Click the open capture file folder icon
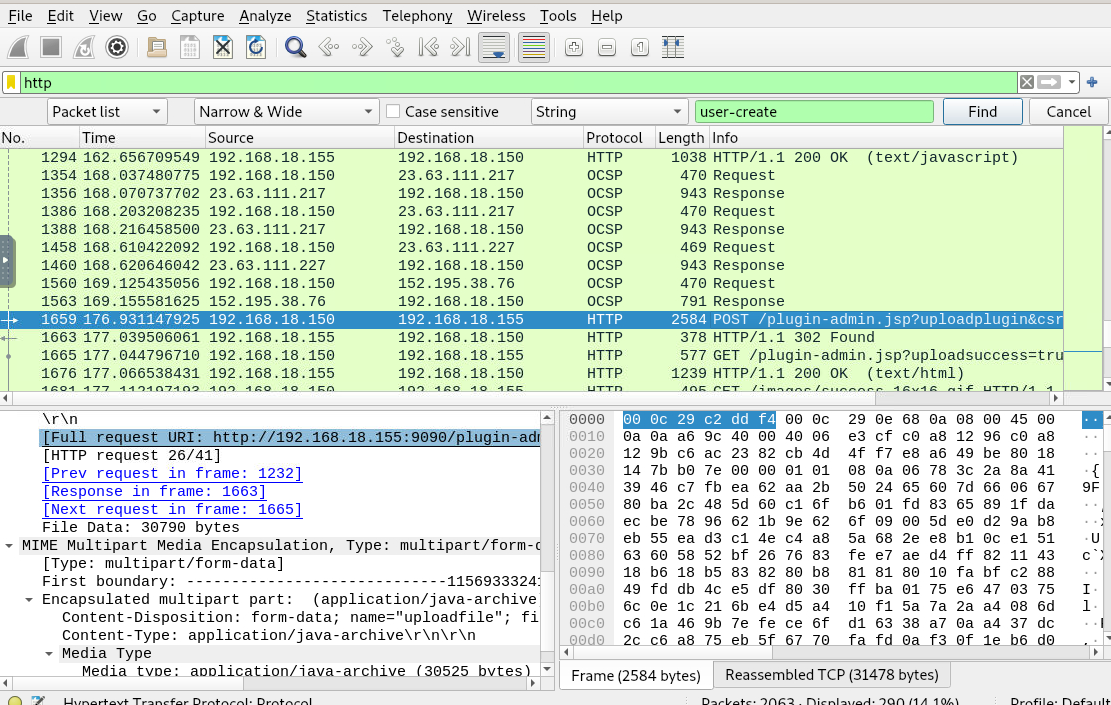This screenshot has height=705, width=1111. point(156,47)
